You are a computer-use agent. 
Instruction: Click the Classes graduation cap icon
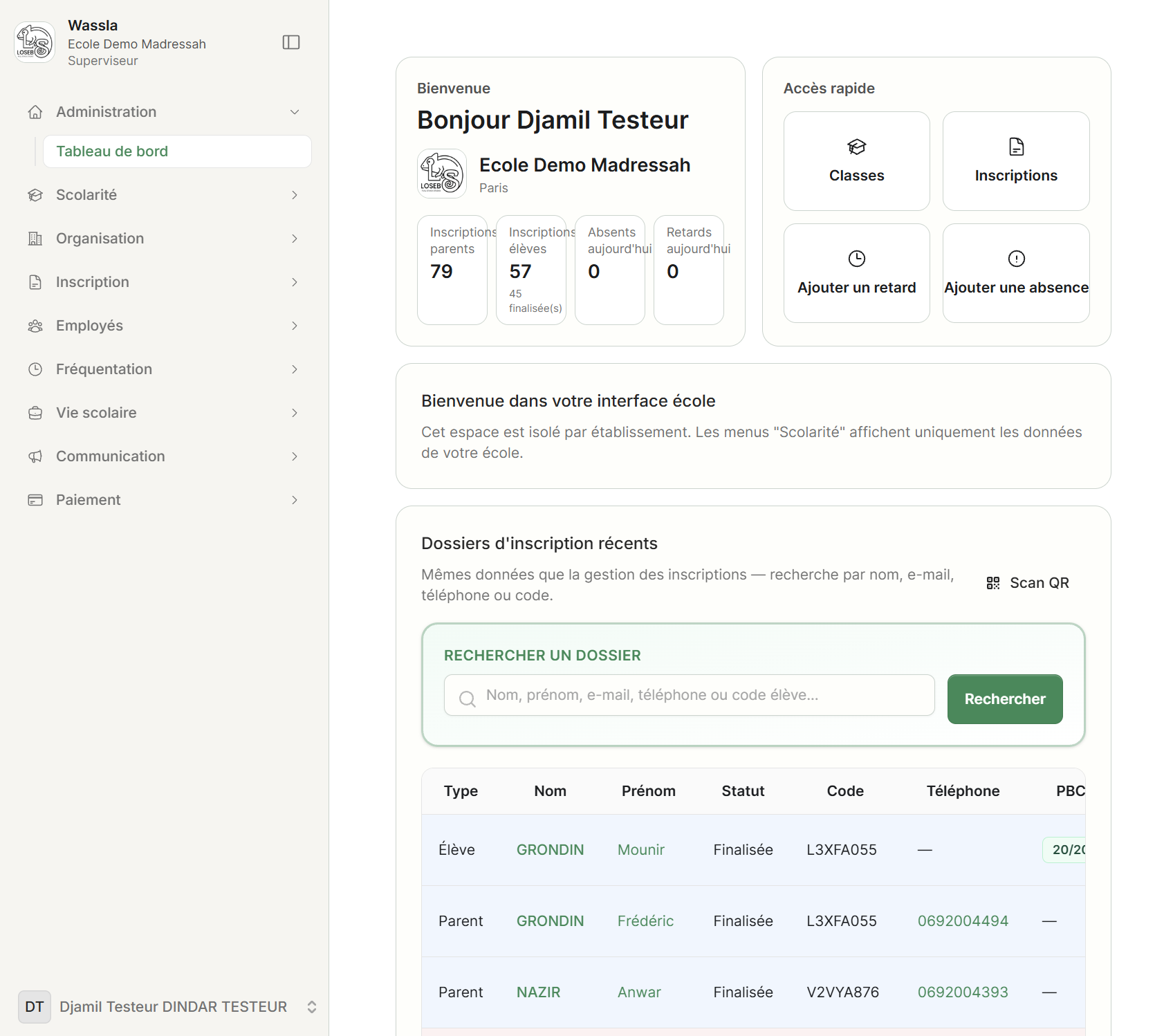pyautogui.click(x=857, y=147)
